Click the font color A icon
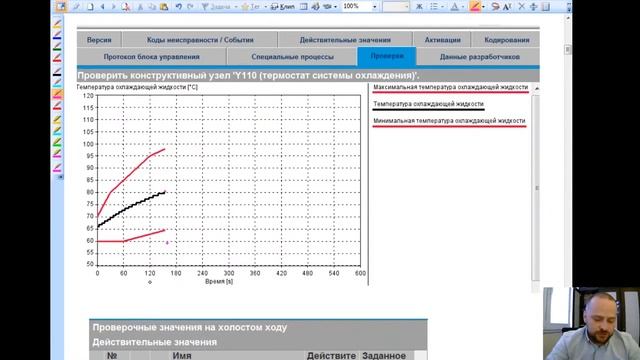 (454, 7)
